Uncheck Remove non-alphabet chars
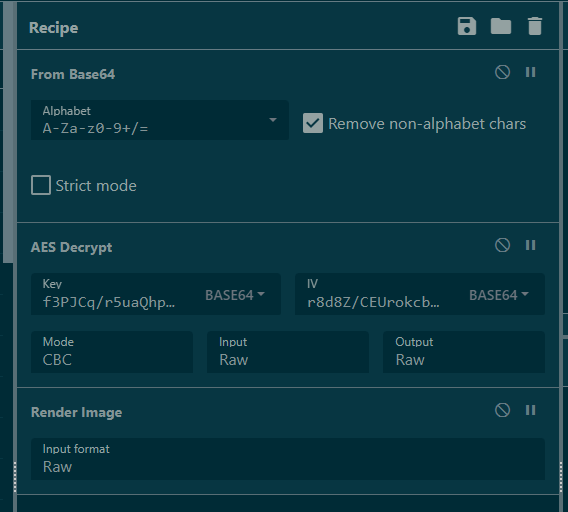This screenshot has width=568, height=512. (313, 123)
